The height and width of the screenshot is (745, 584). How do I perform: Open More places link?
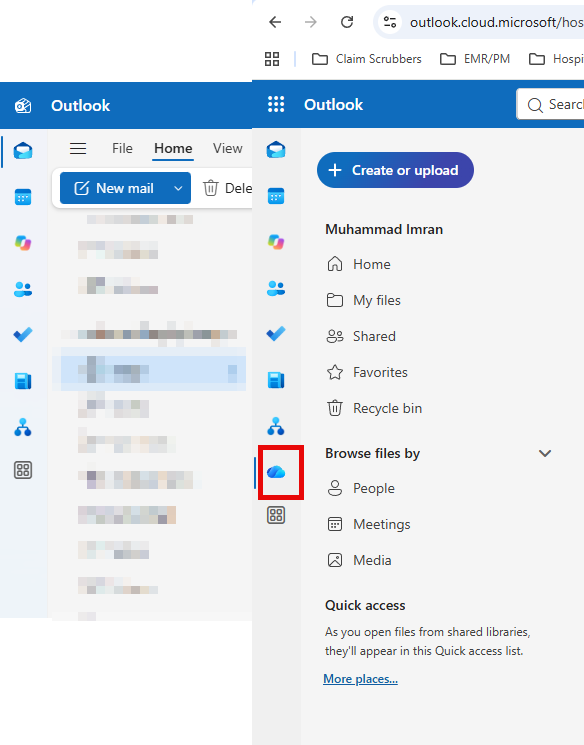(x=360, y=679)
